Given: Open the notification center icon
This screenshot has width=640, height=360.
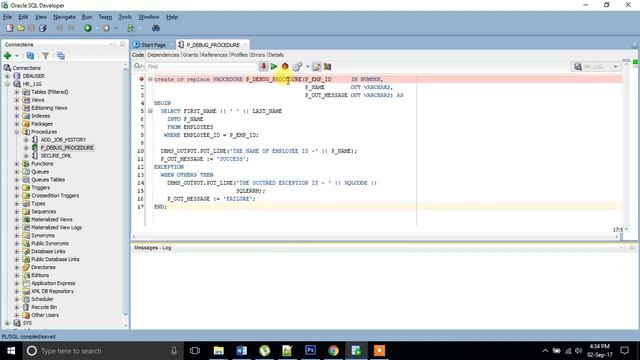Looking at the screenshot, I should [x=624, y=351].
